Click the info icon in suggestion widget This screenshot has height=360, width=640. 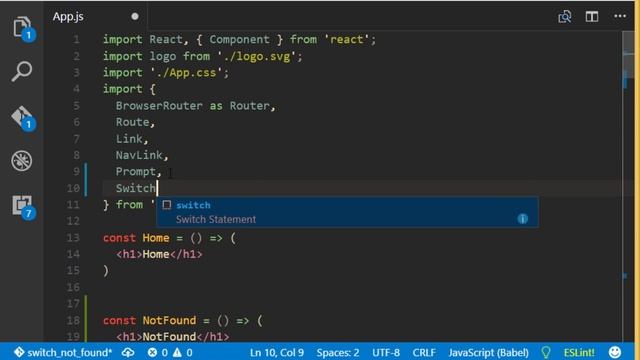522,219
